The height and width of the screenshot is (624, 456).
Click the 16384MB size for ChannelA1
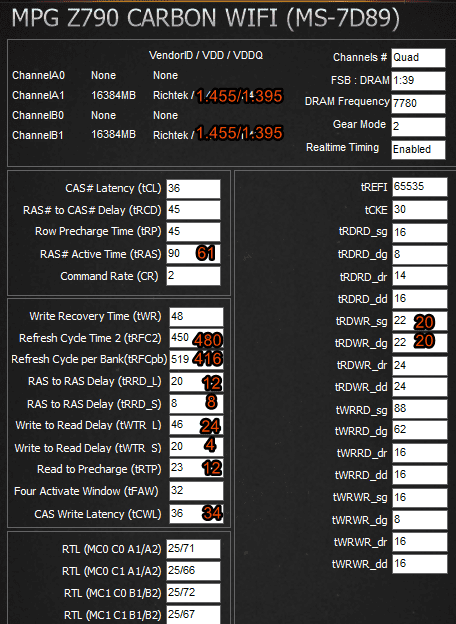click(x=113, y=96)
